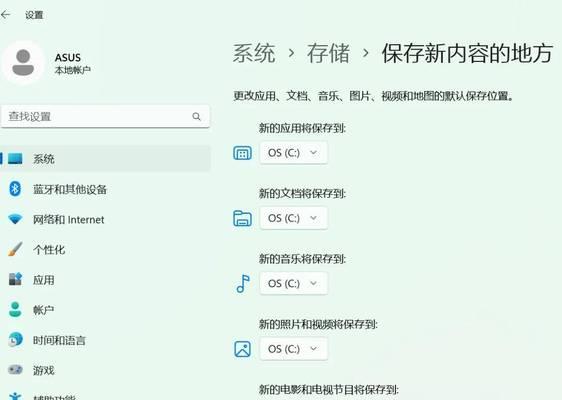Viewport: 562px width, 400px height.
Task: Click the search magnifier icon
Action: [x=196, y=116]
